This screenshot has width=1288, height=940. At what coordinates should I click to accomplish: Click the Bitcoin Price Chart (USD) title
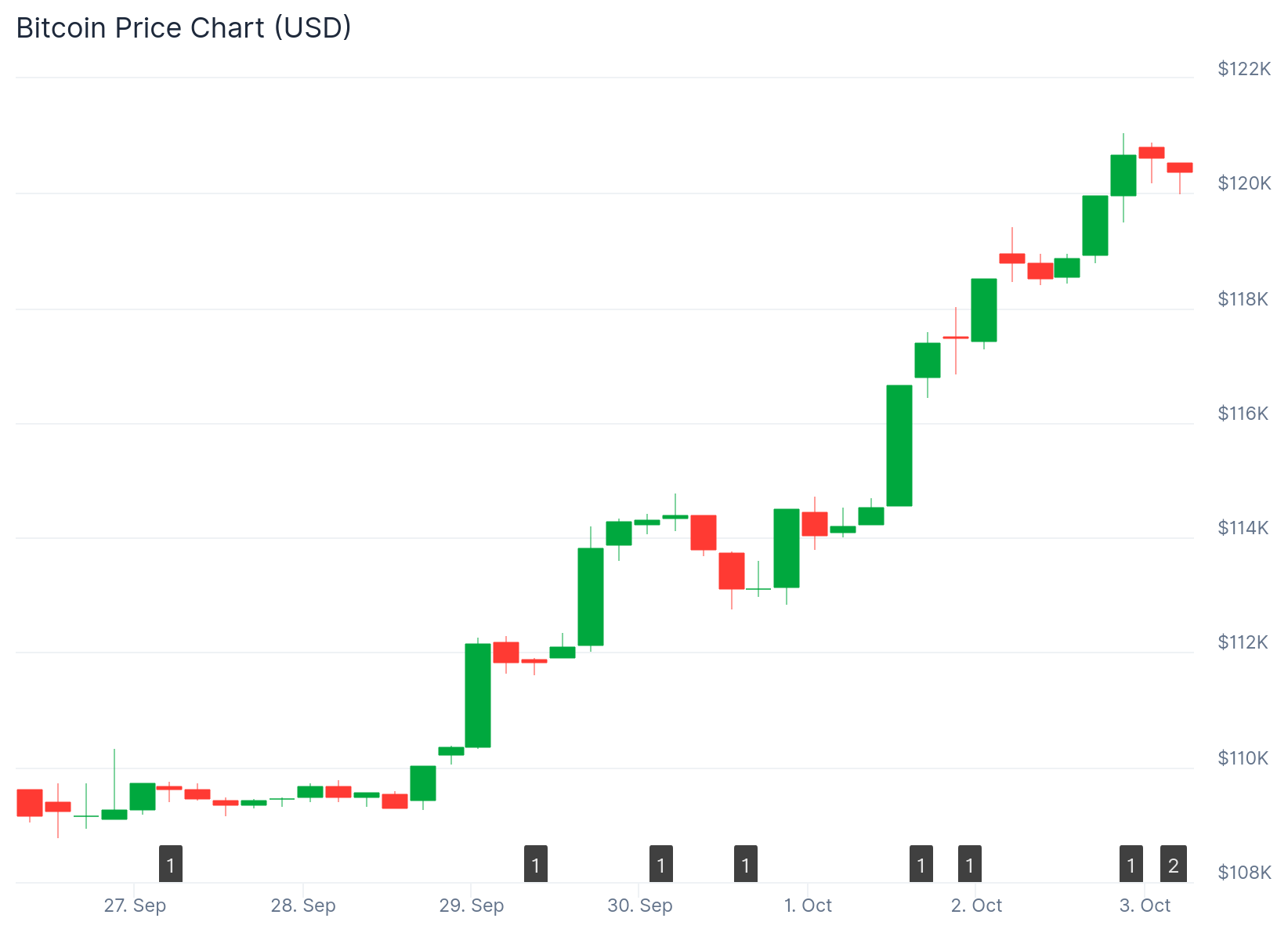pos(184,28)
